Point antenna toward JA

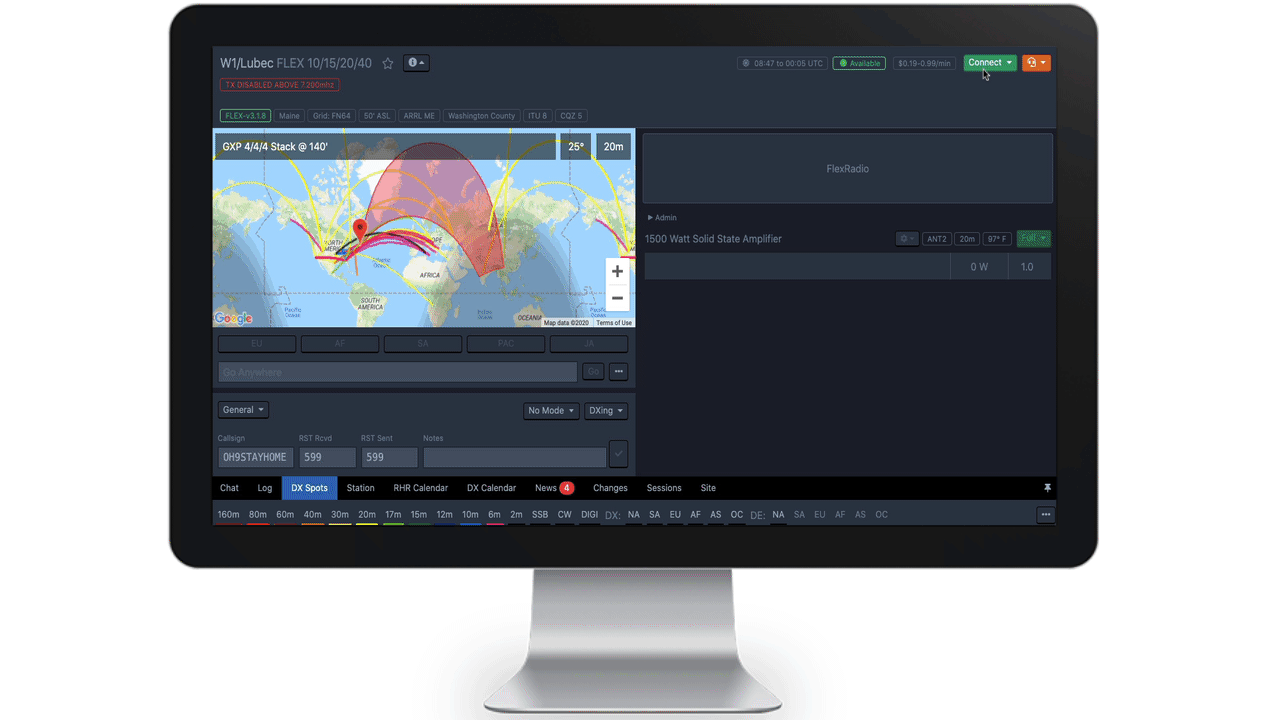[589, 344]
